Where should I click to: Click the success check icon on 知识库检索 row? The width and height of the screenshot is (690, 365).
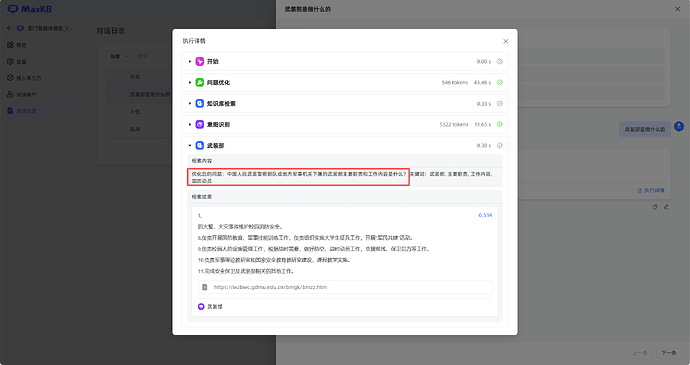pyautogui.click(x=499, y=103)
